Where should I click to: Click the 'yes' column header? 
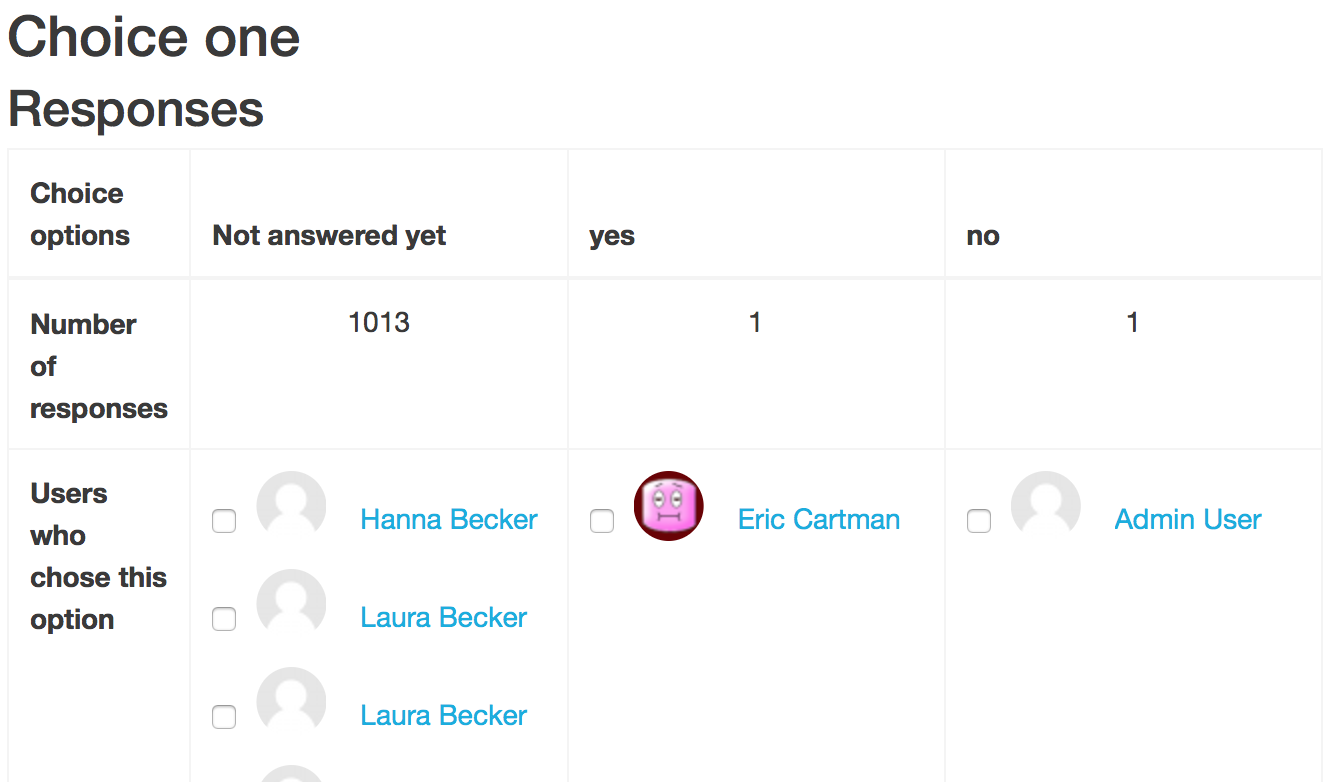pos(612,236)
